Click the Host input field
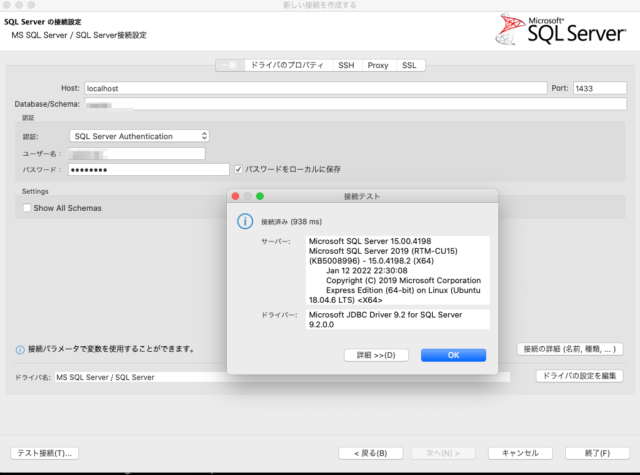This screenshot has height=475, width=640. coord(316,88)
